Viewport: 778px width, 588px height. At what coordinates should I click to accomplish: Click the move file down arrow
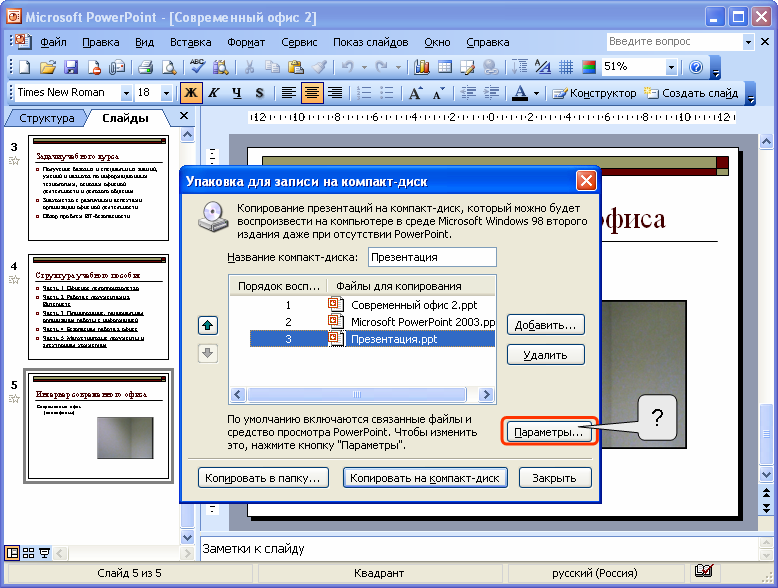pyautogui.click(x=207, y=353)
